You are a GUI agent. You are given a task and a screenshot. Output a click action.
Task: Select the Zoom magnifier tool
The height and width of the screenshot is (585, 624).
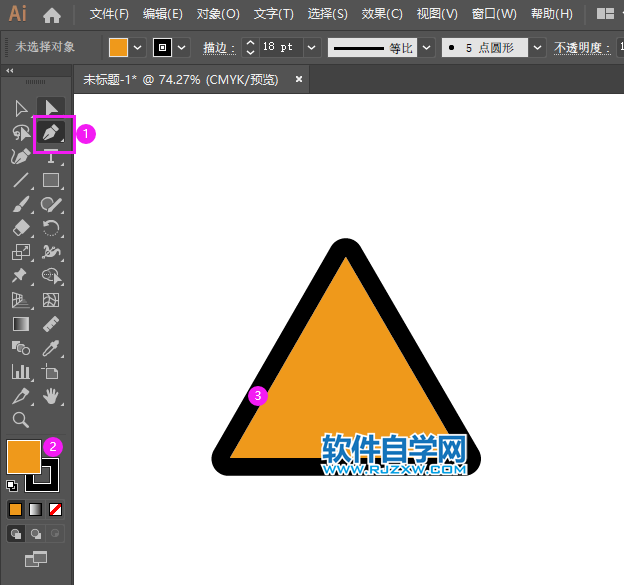(21, 420)
